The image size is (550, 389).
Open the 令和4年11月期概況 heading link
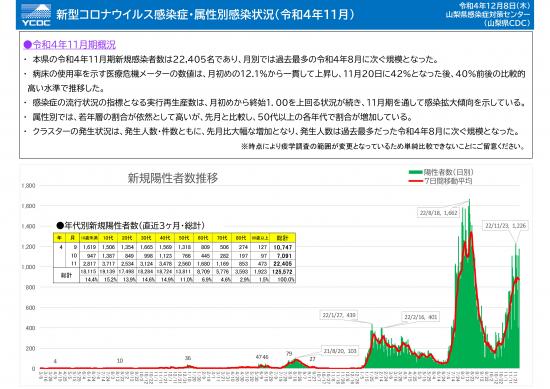point(69,45)
